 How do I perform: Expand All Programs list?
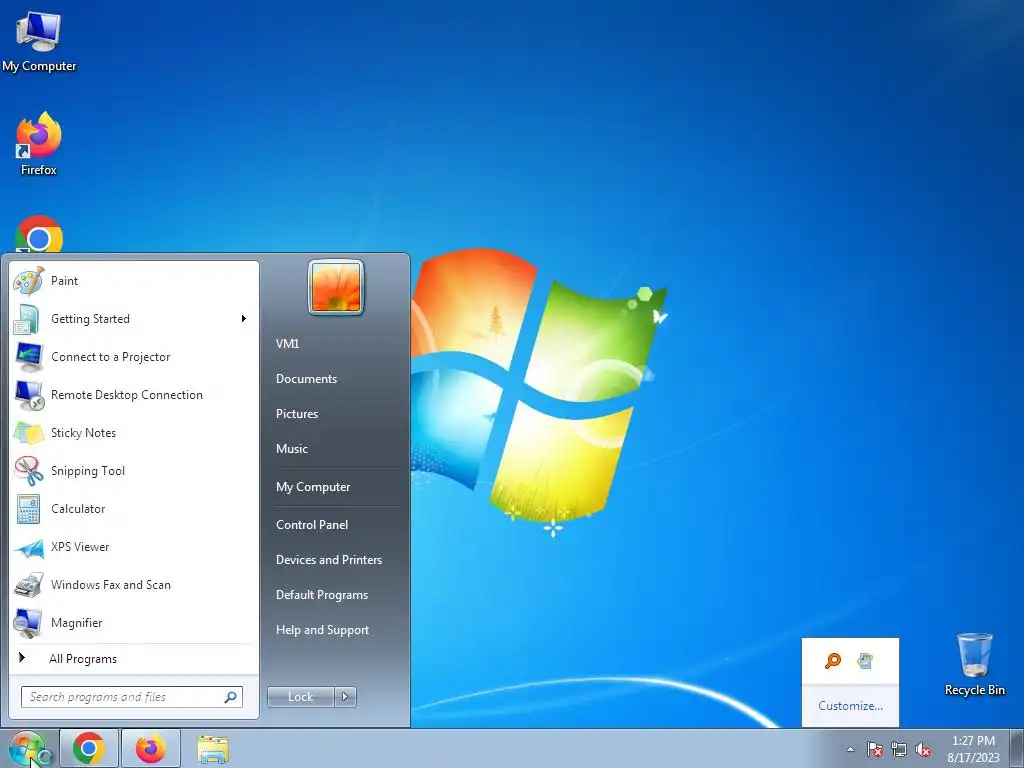click(x=134, y=659)
